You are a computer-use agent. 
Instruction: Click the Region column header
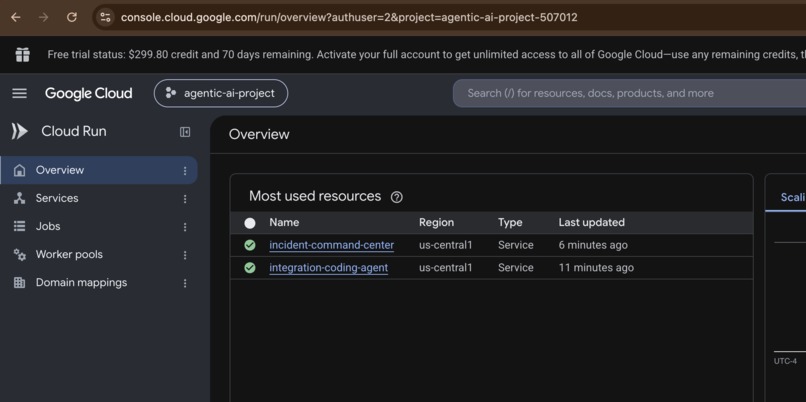pos(436,223)
